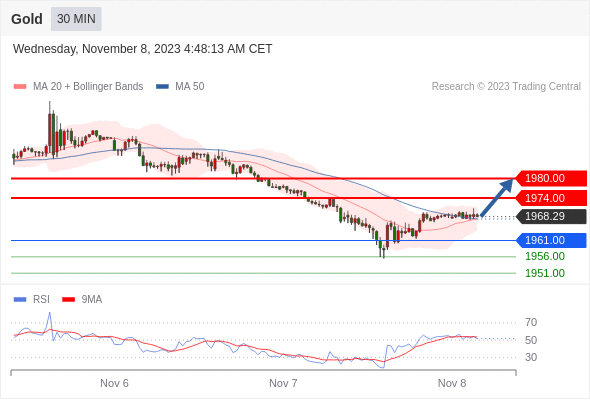Click the MA 20 + Bollinger Bands legend swatch
Image resolution: width=590 pixels, height=400 pixels.
pos(20,87)
